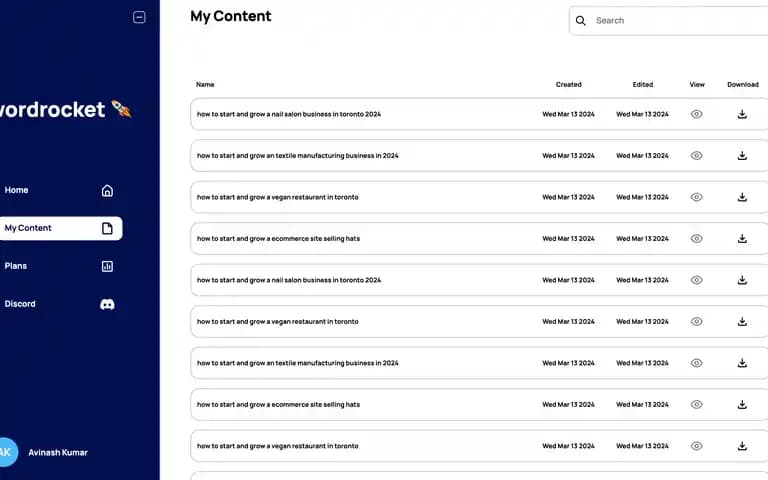This screenshot has height=480, width=768.
Task: Open the Discord link in sidebar
Action: pos(59,304)
